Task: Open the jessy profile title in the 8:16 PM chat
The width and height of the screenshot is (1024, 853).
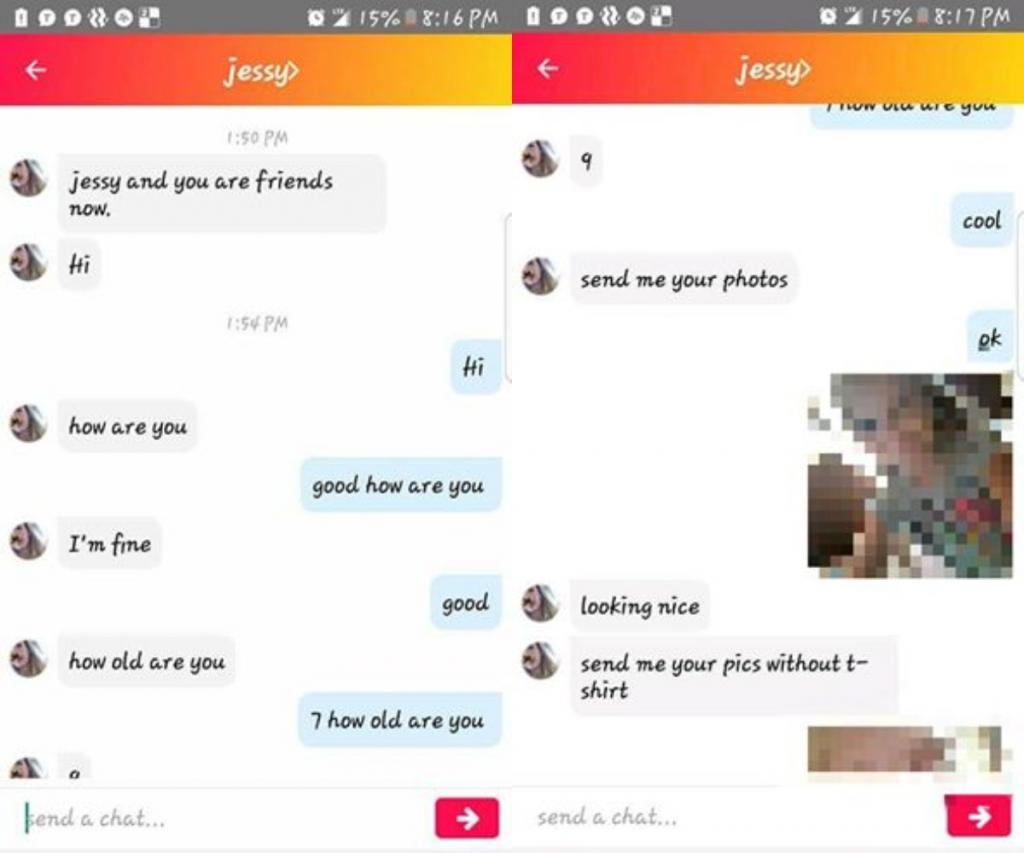Action: (x=261, y=71)
